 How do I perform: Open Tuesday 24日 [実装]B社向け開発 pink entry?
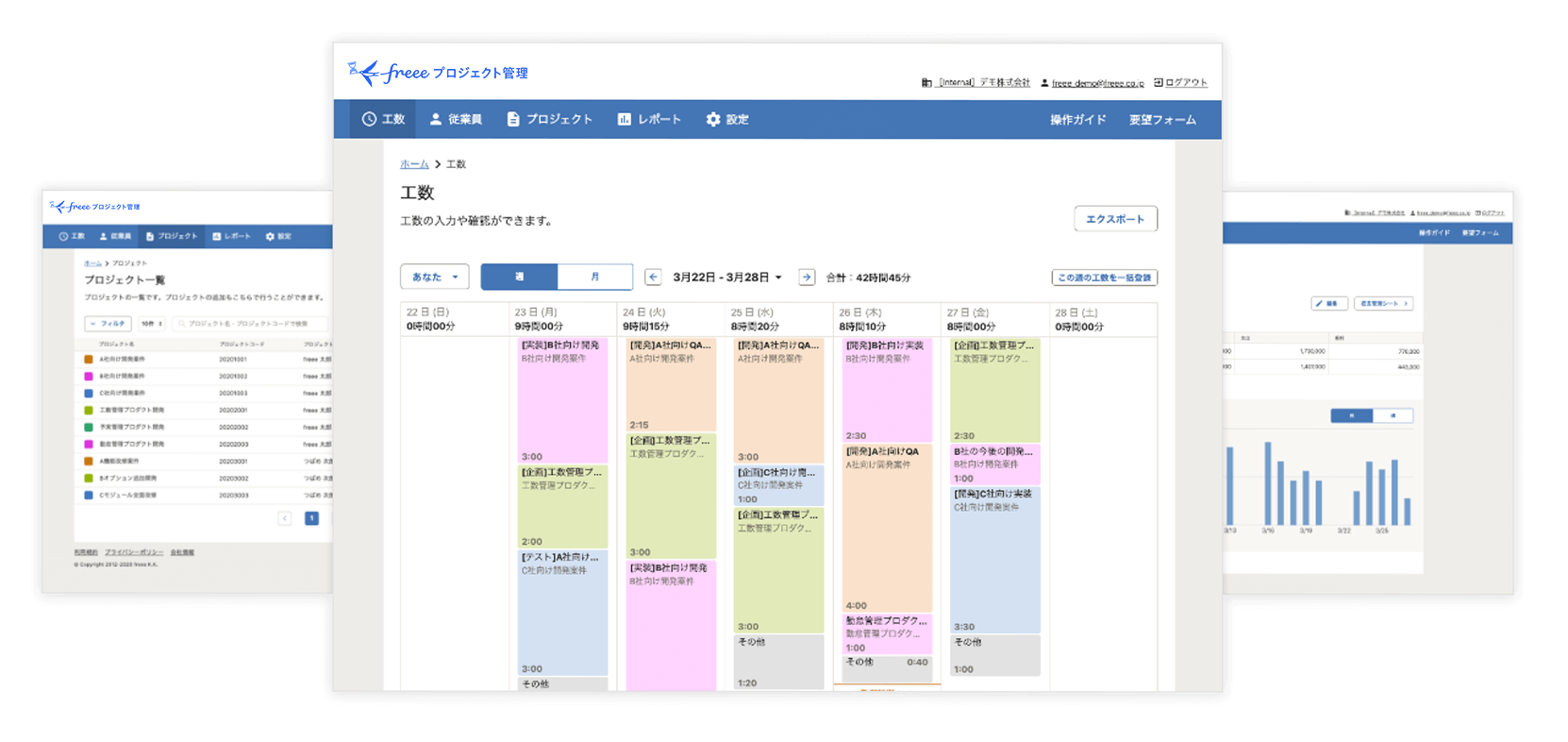(x=671, y=625)
